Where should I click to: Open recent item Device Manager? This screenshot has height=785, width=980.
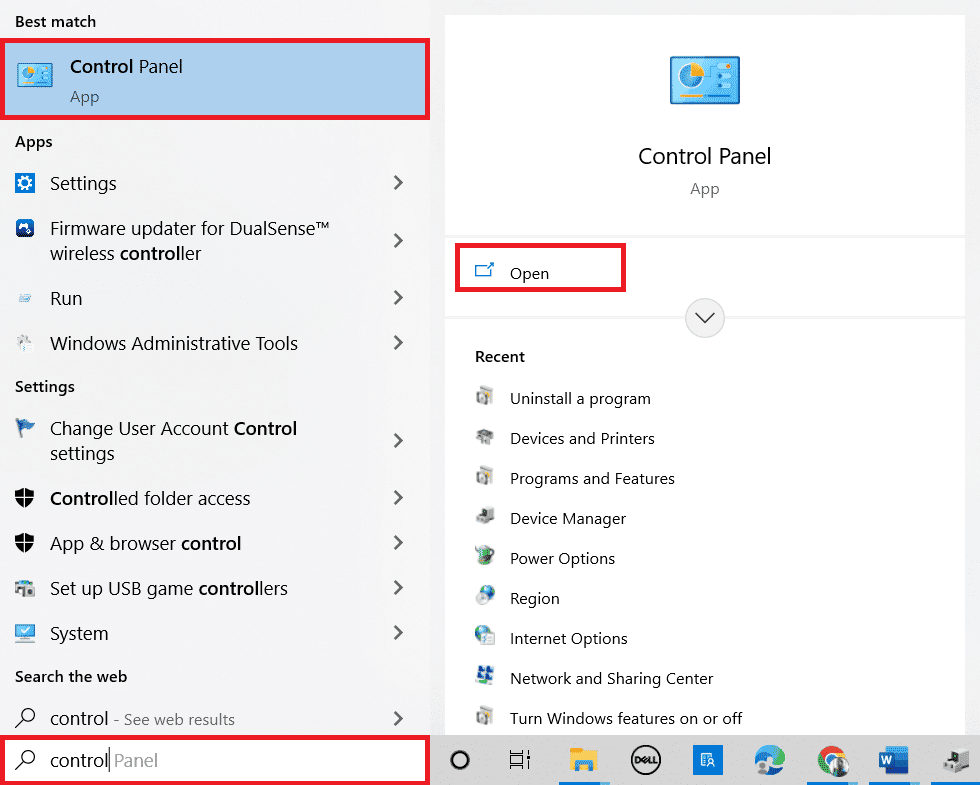point(568,519)
